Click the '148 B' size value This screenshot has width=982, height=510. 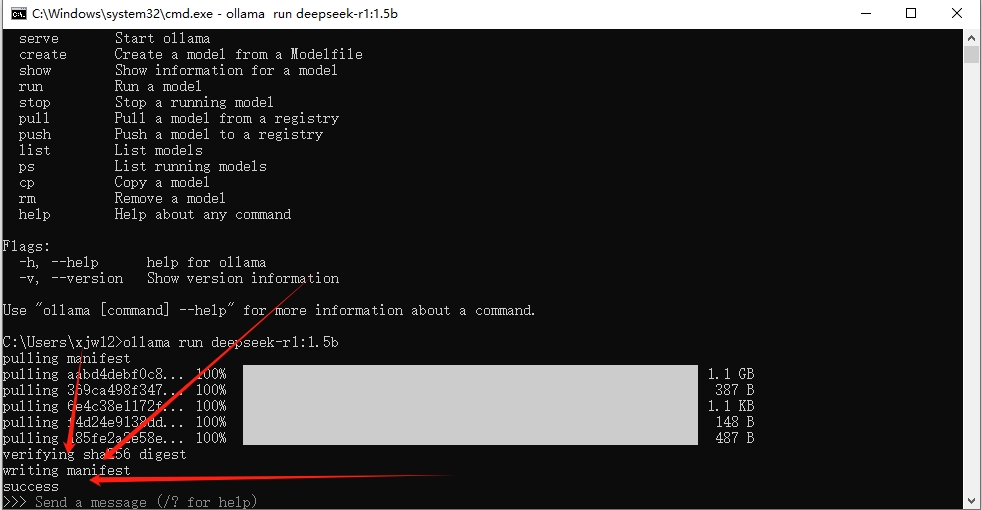735,422
